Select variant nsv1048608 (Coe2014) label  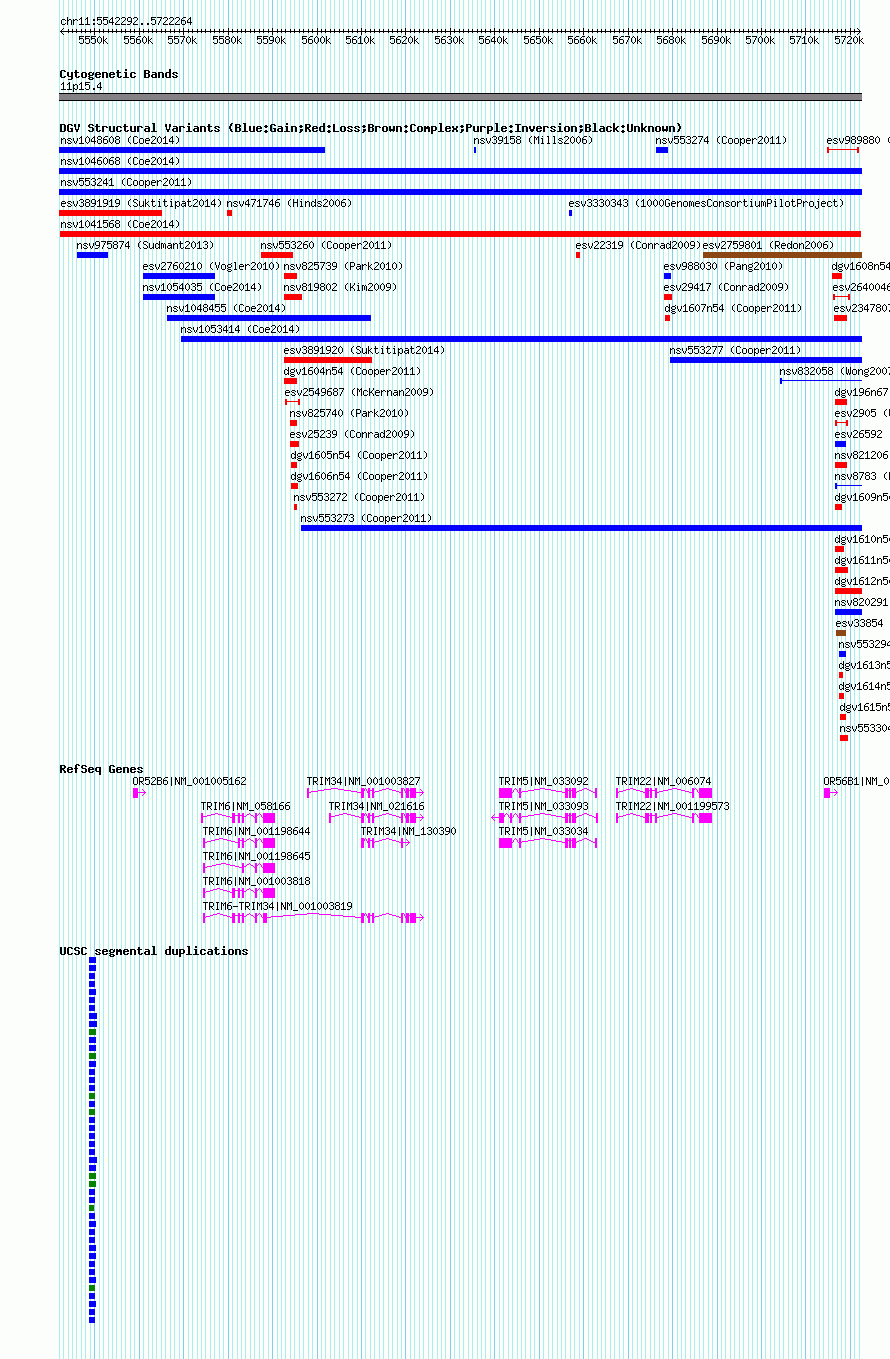point(120,140)
